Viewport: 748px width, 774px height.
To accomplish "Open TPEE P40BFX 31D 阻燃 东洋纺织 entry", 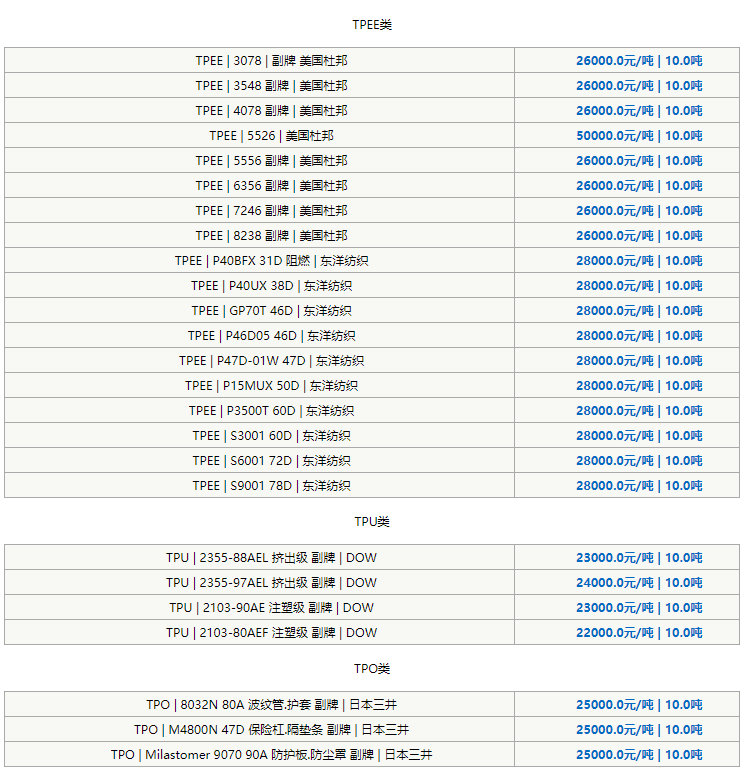I will [x=271, y=261].
